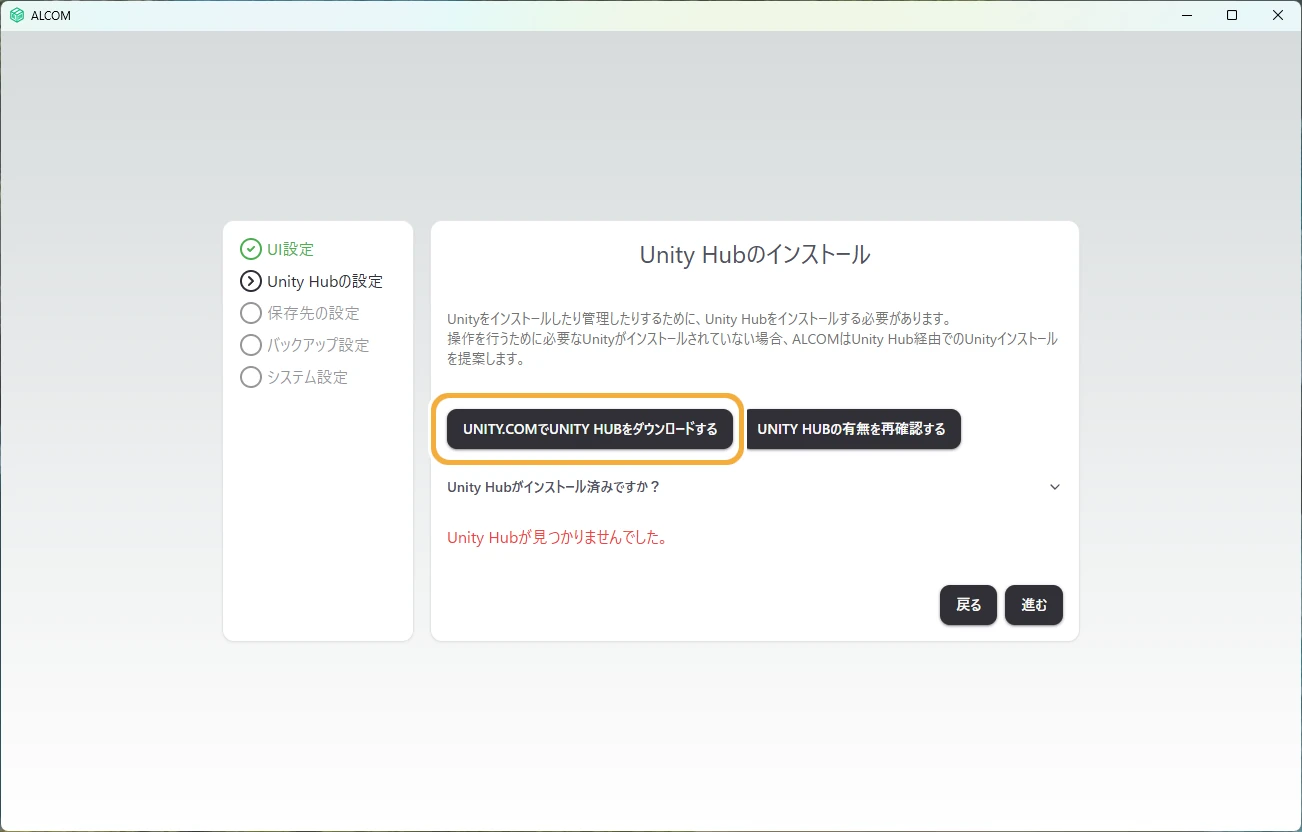The height and width of the screenshot is (832, 1302).
Task: Select the 保存先の設定 step label
Action: pyautogui.click(x=313, y=313)
